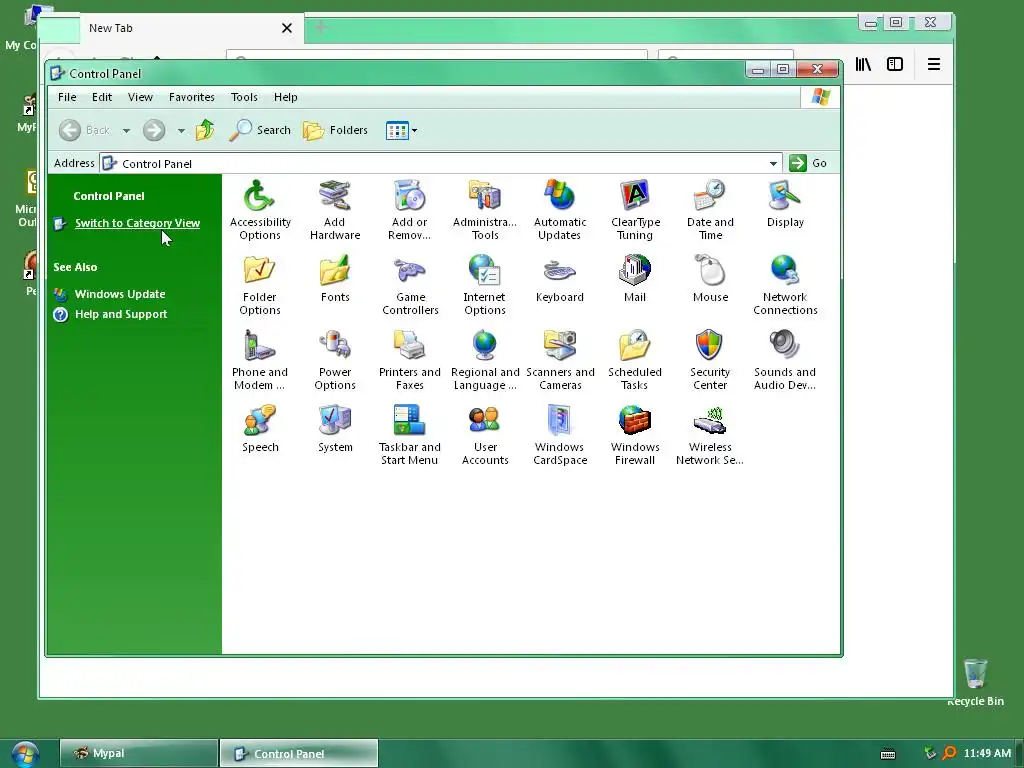The height and width of the screenshot is (768, 1024).
Task: Open the Views dropdown button
Action: (401, 131)
